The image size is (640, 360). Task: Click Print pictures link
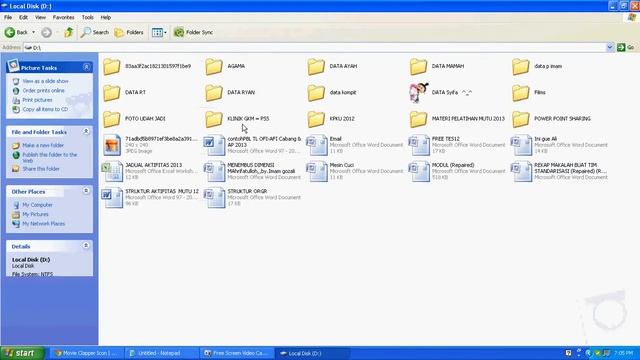pos(37,100)
